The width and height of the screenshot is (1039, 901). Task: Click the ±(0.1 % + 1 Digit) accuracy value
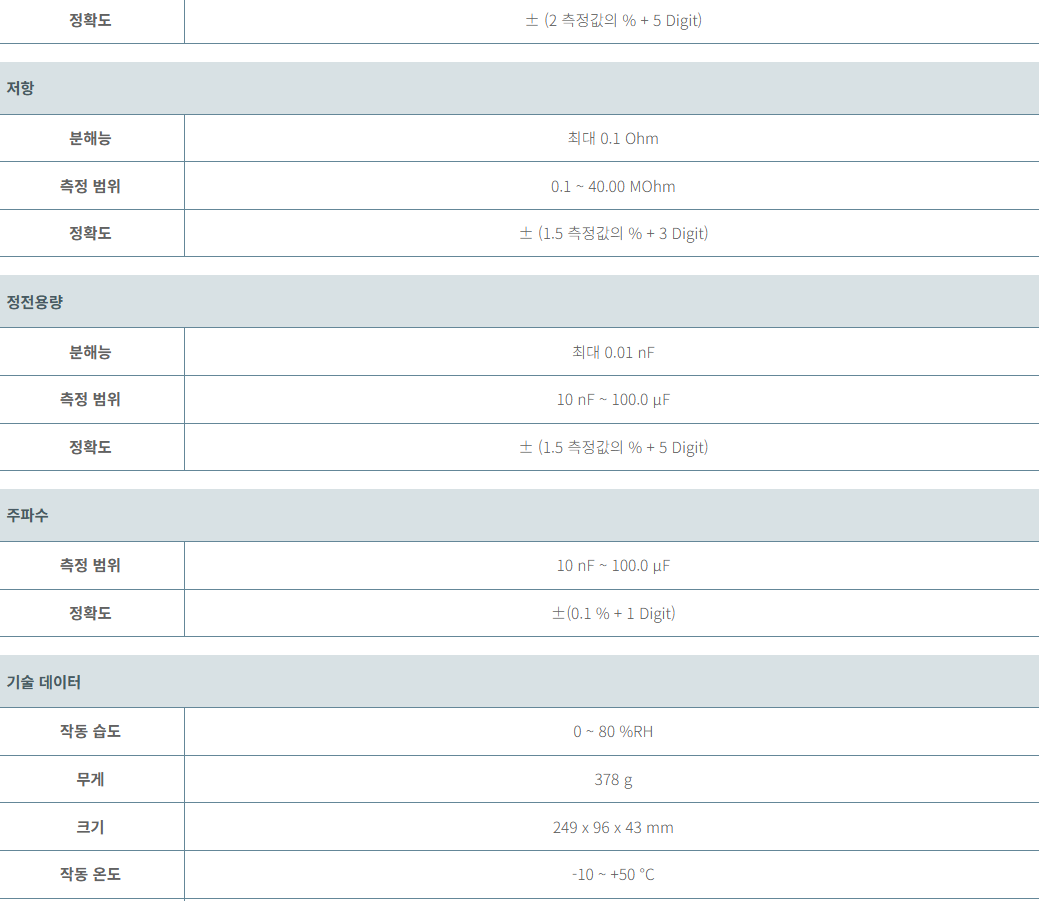tap(614, 613)
